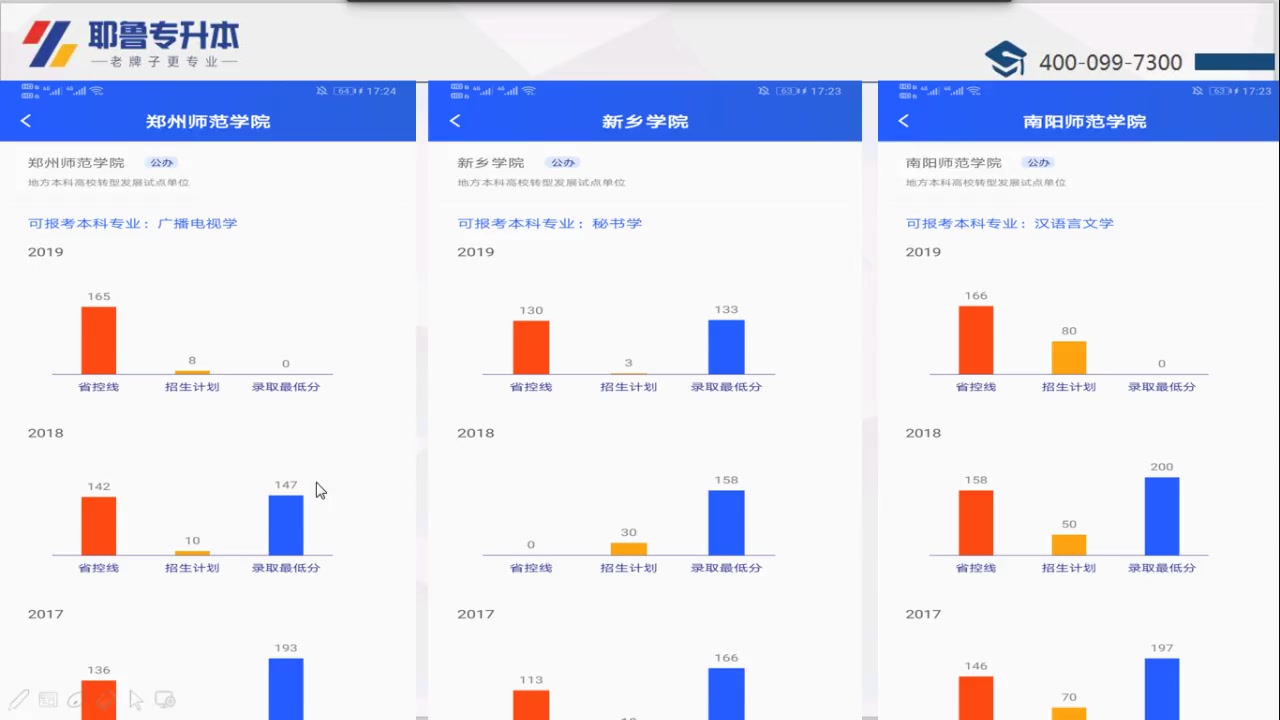Go back from 新乡学院 page
Image resolution: width=1280 pixels, height=720 pixels.
(455, 121)
